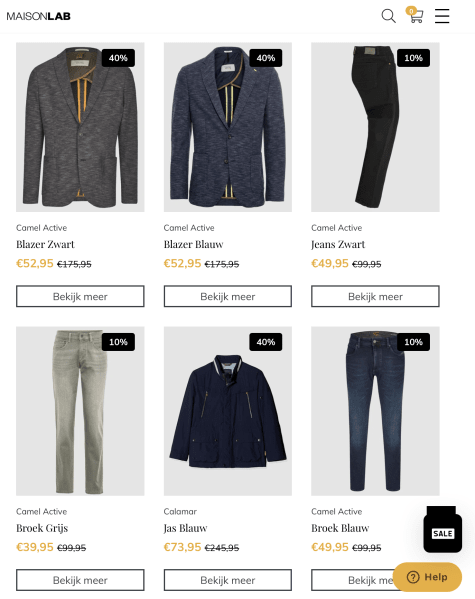Screen dimensions: 475x599
Task: Open the Blazer Blauw product image
Action: pos(228,127)
